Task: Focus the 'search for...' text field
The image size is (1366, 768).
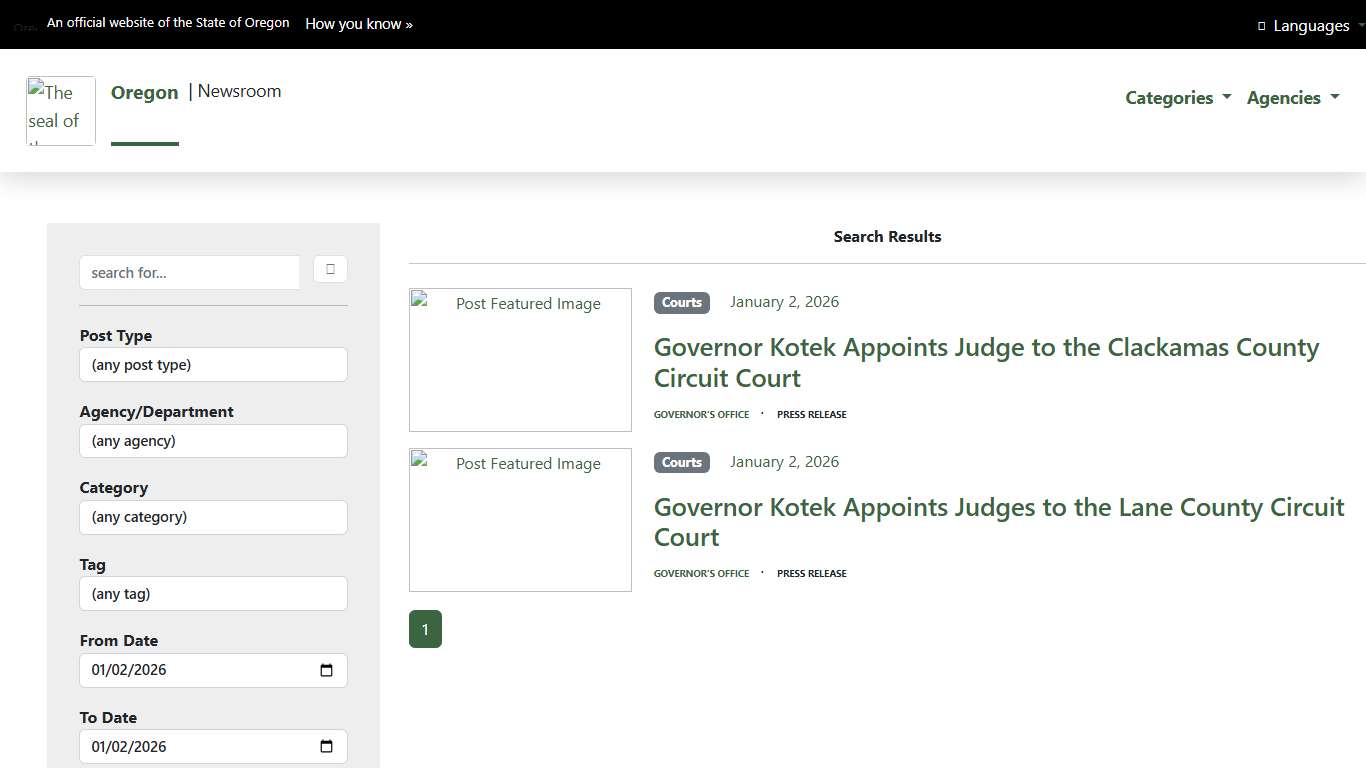Action: (189, 273)
